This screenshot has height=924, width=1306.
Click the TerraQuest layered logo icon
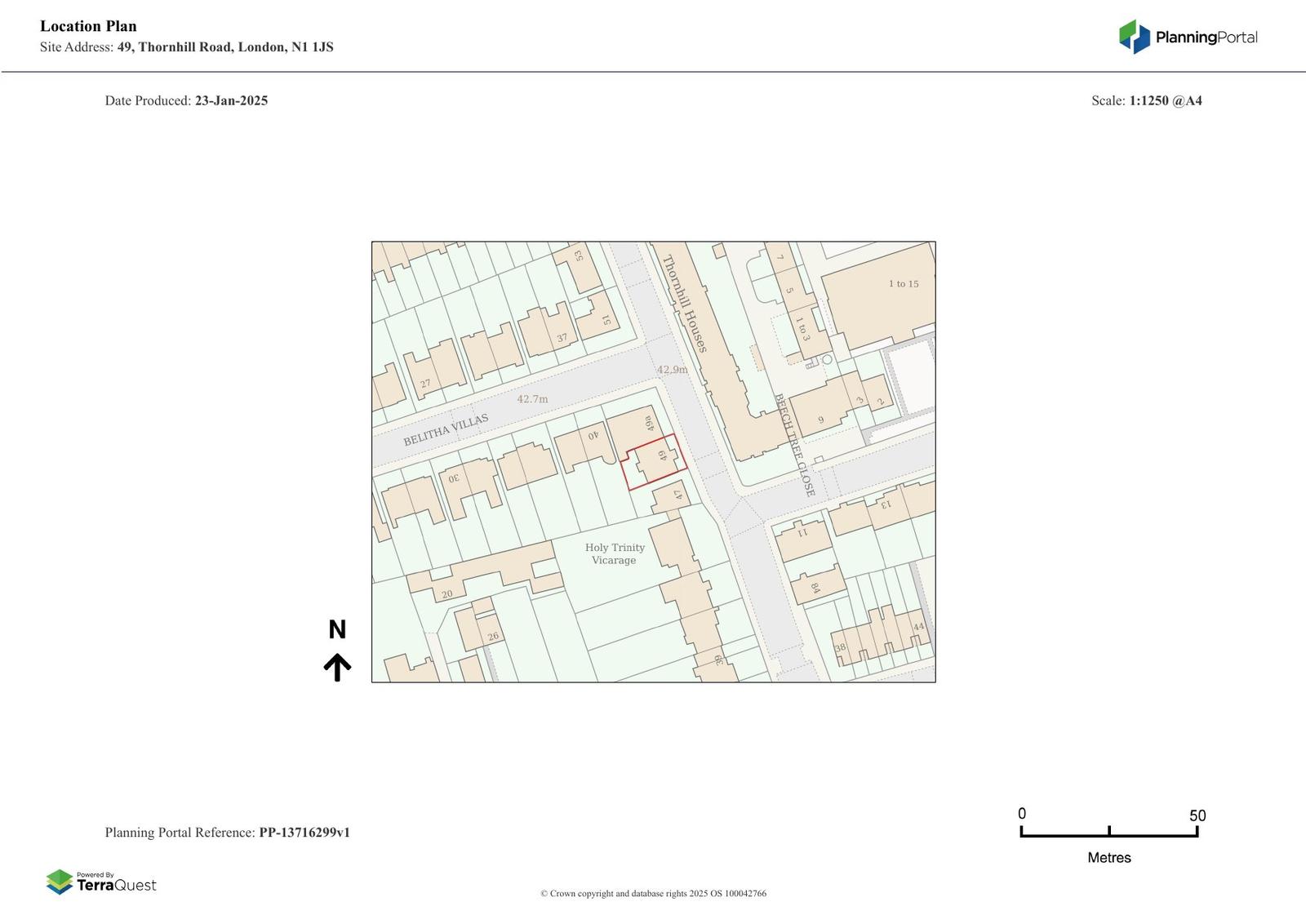[60, 882]
